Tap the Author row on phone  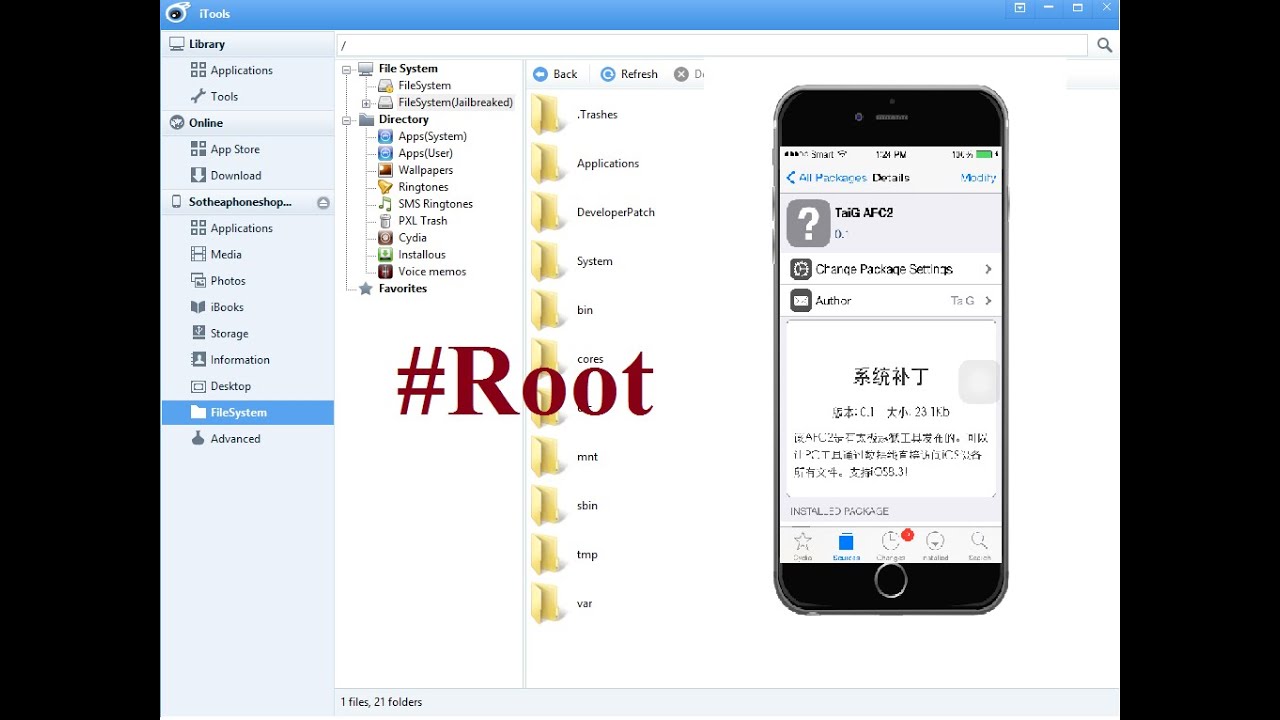pos(890,300)
